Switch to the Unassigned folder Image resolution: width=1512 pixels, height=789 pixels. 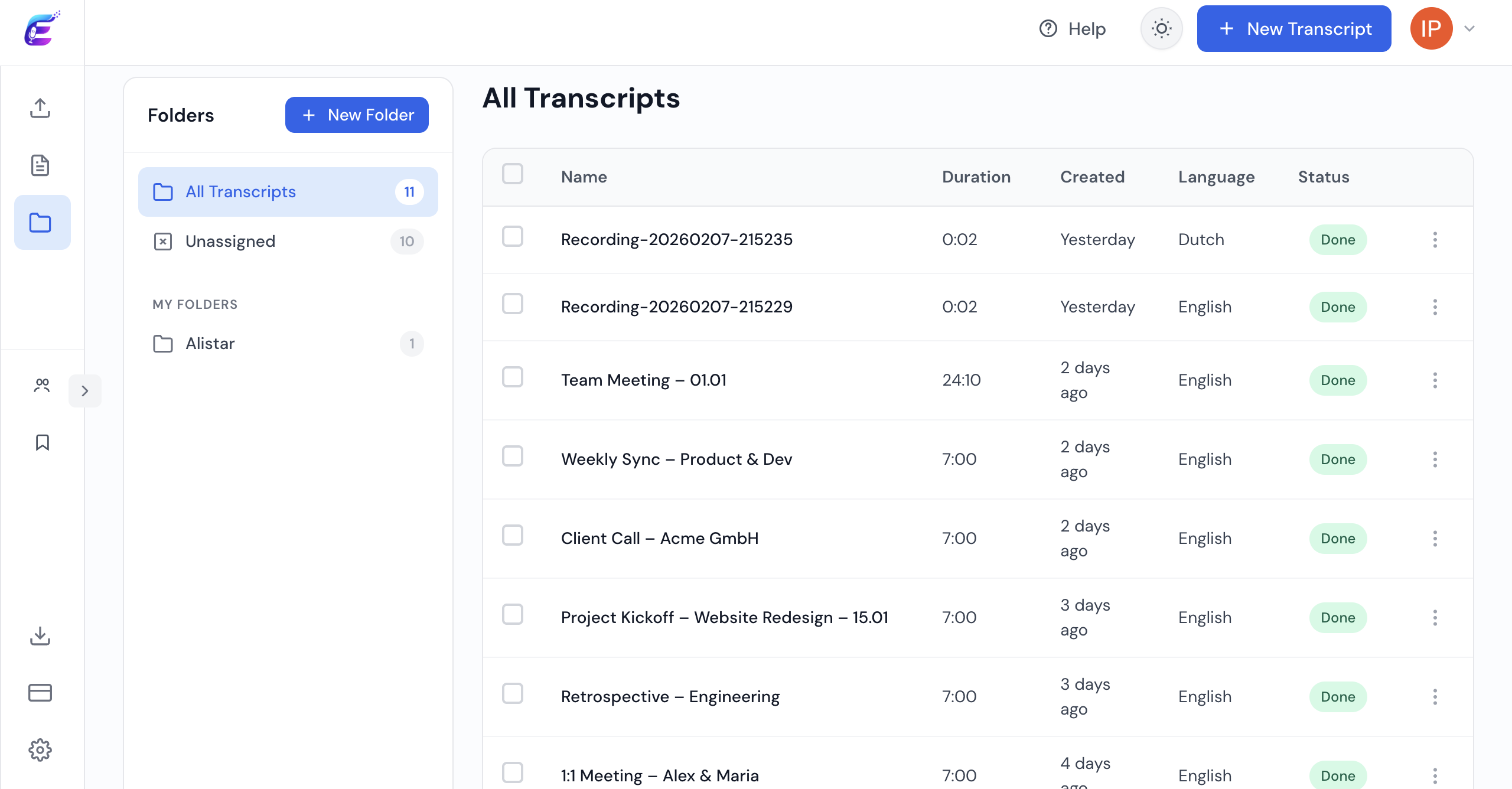[230, 241]
